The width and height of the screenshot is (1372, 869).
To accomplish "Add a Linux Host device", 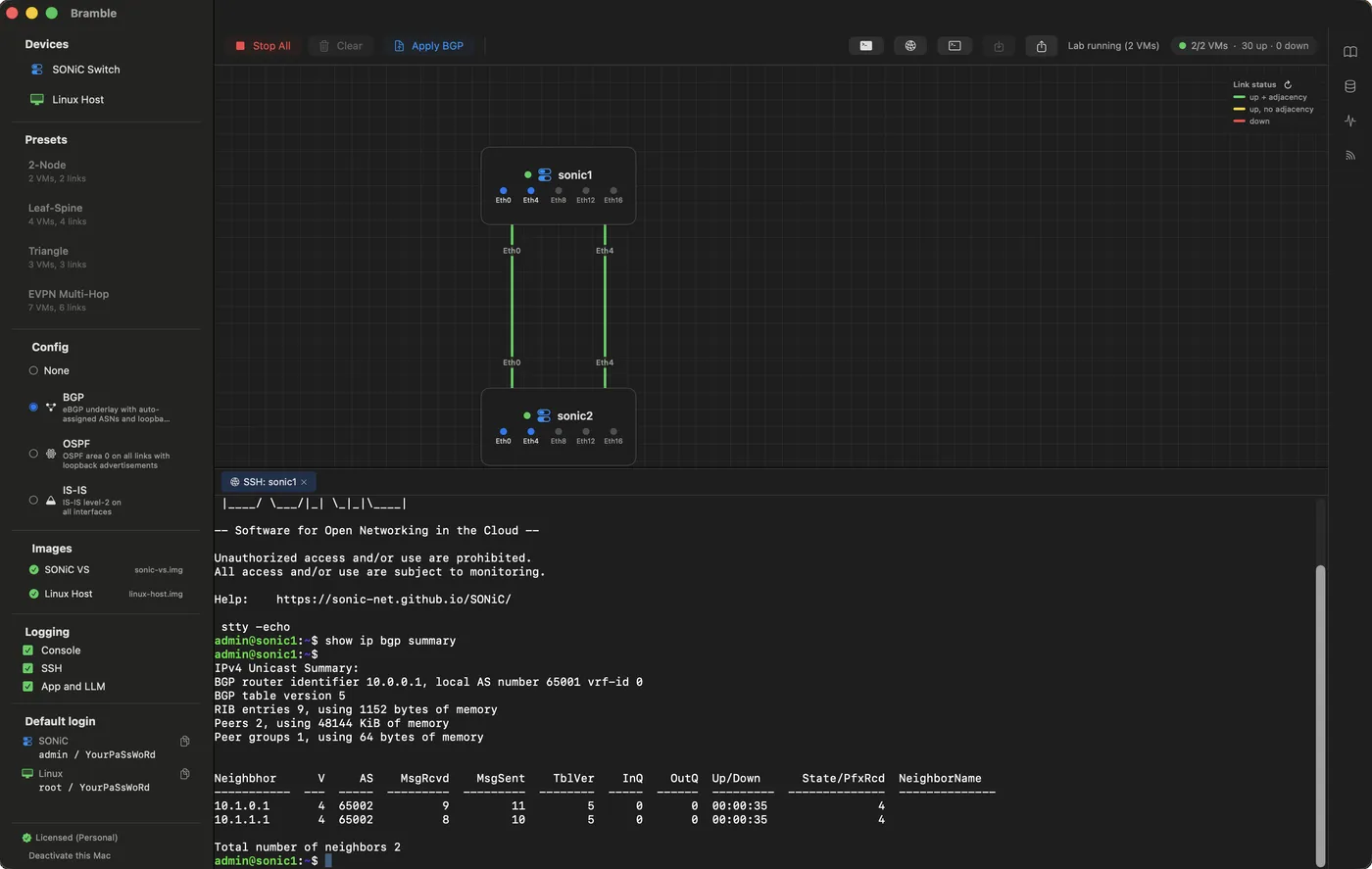I will point(68,100).
